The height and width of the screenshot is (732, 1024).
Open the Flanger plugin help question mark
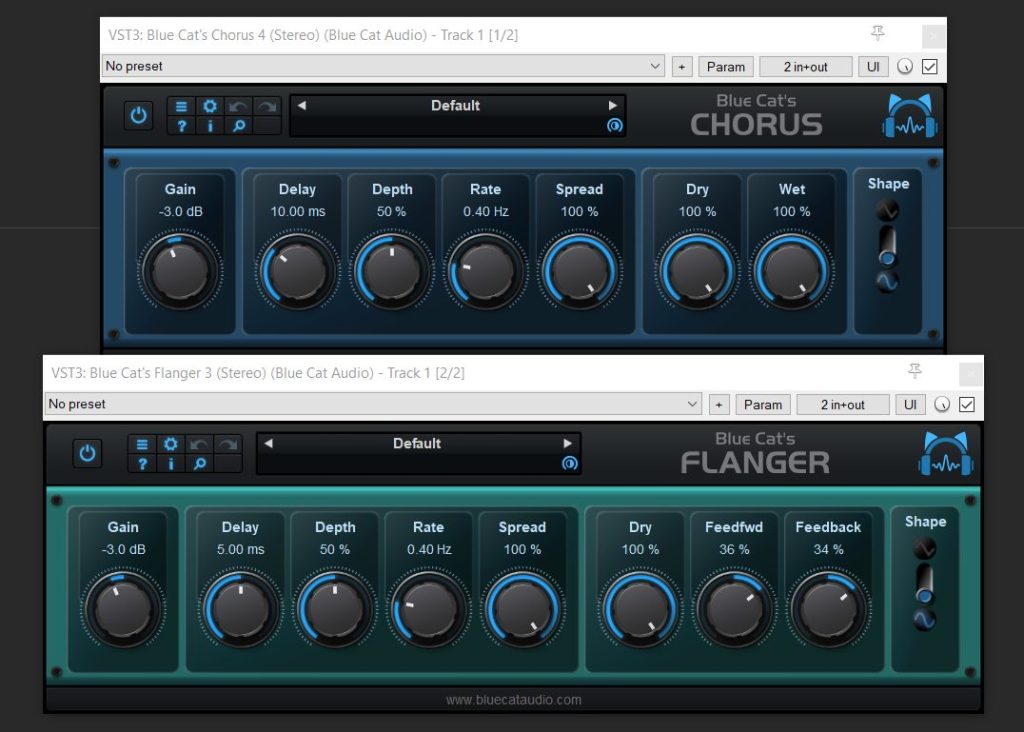[x=142, y=464]
